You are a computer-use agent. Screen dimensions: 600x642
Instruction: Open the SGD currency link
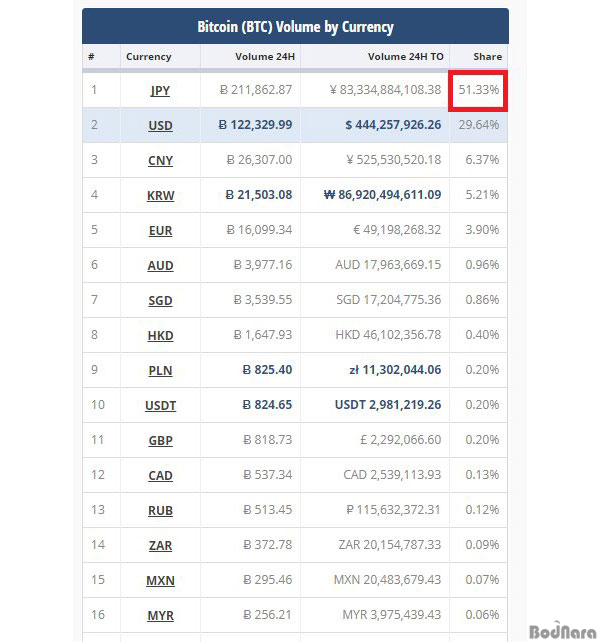coord(160,300)
